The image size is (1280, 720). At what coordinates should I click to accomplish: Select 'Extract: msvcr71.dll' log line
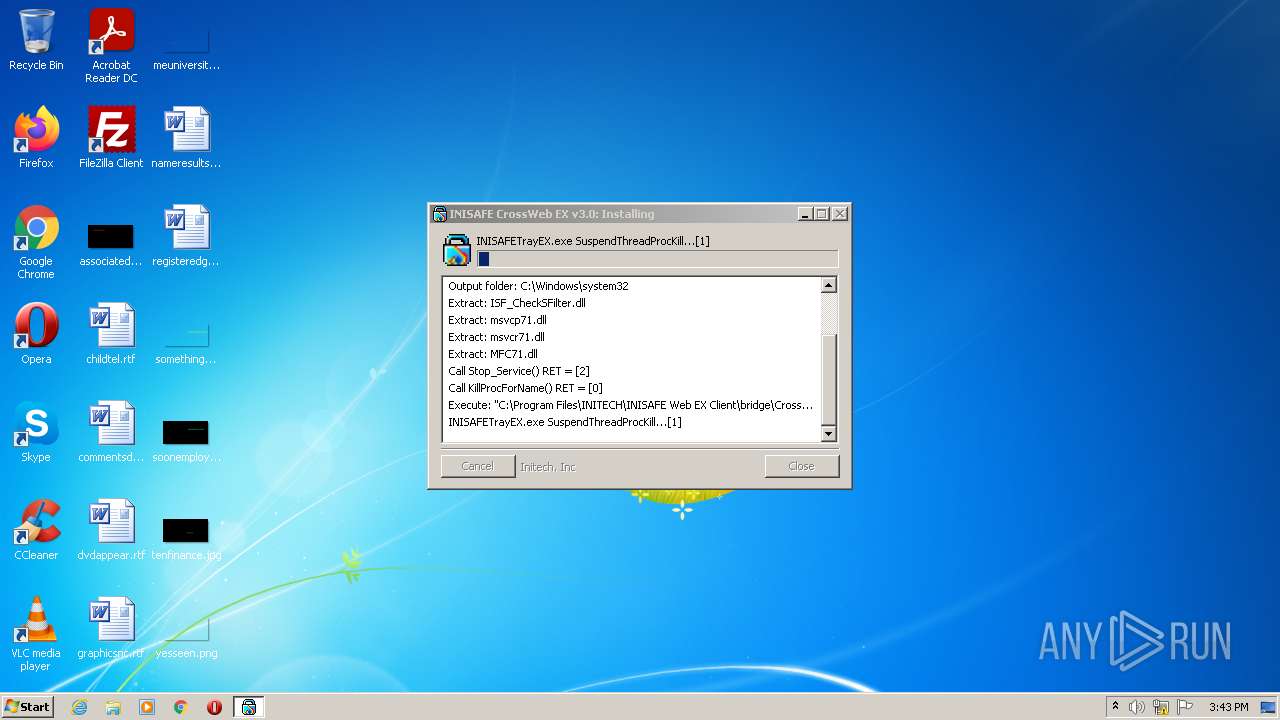point(496,337)
